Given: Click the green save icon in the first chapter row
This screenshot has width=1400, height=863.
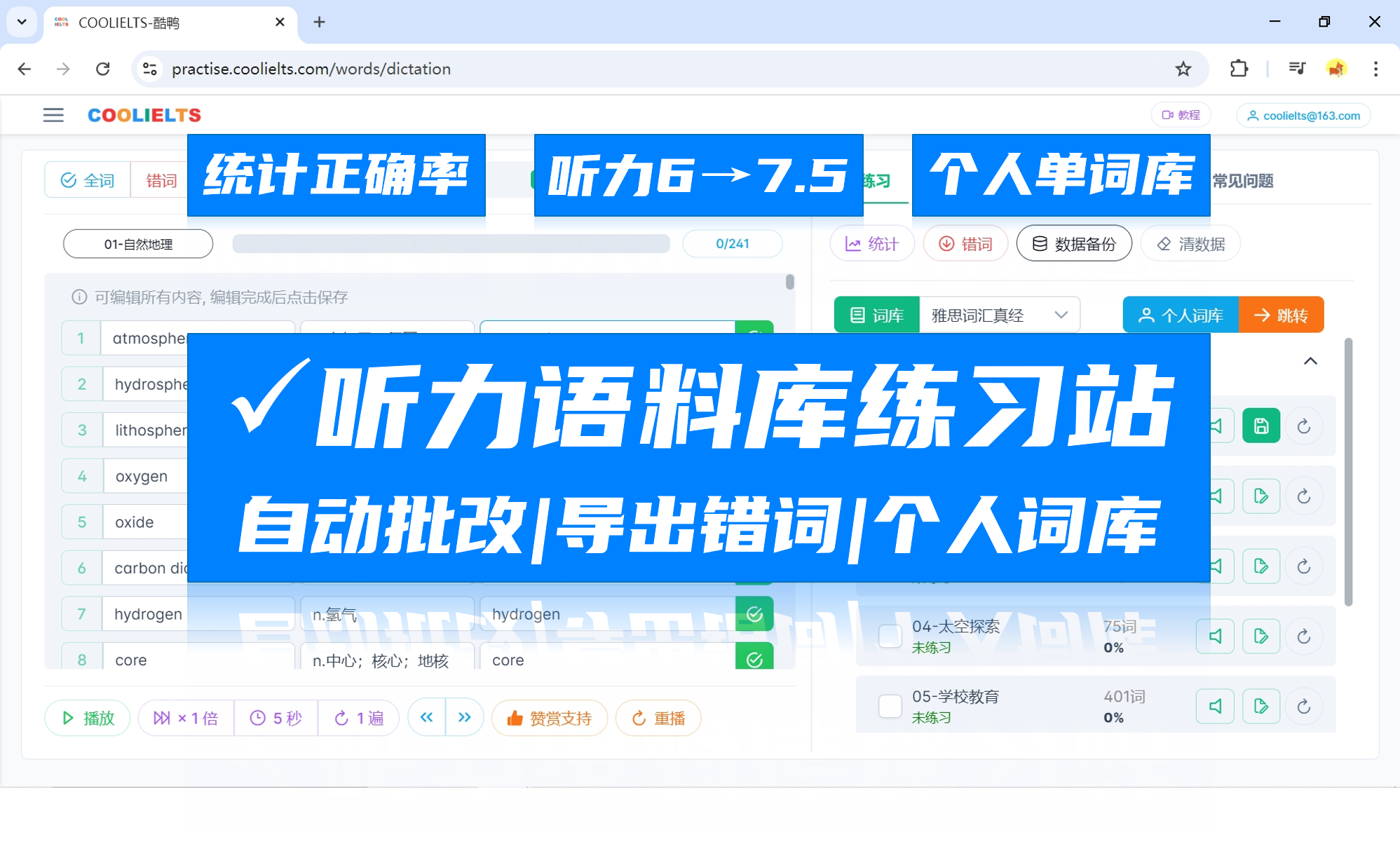Looking at the screenshot, I should click(1261, 426).
